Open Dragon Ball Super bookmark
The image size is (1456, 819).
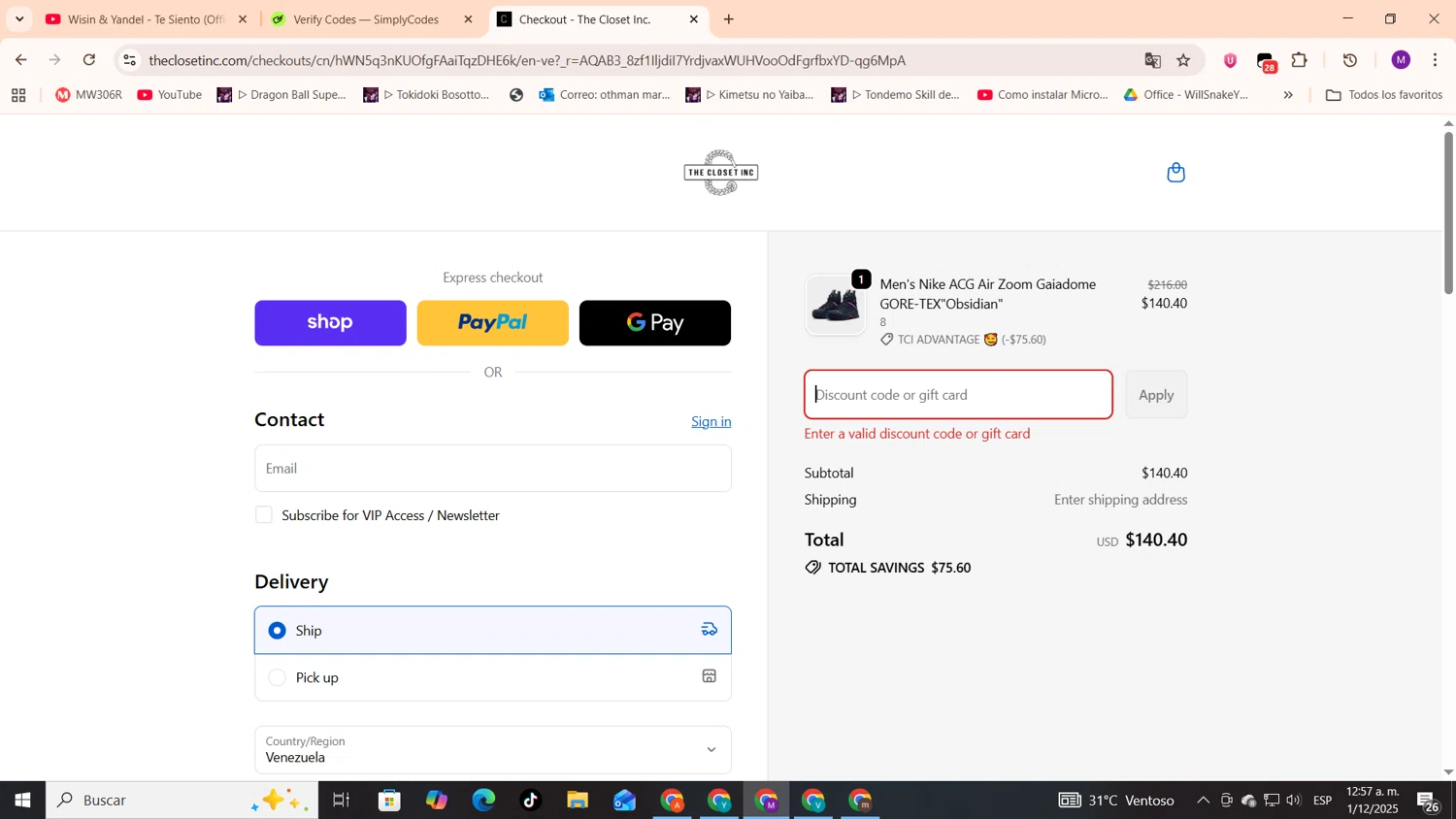pos(281,95)
